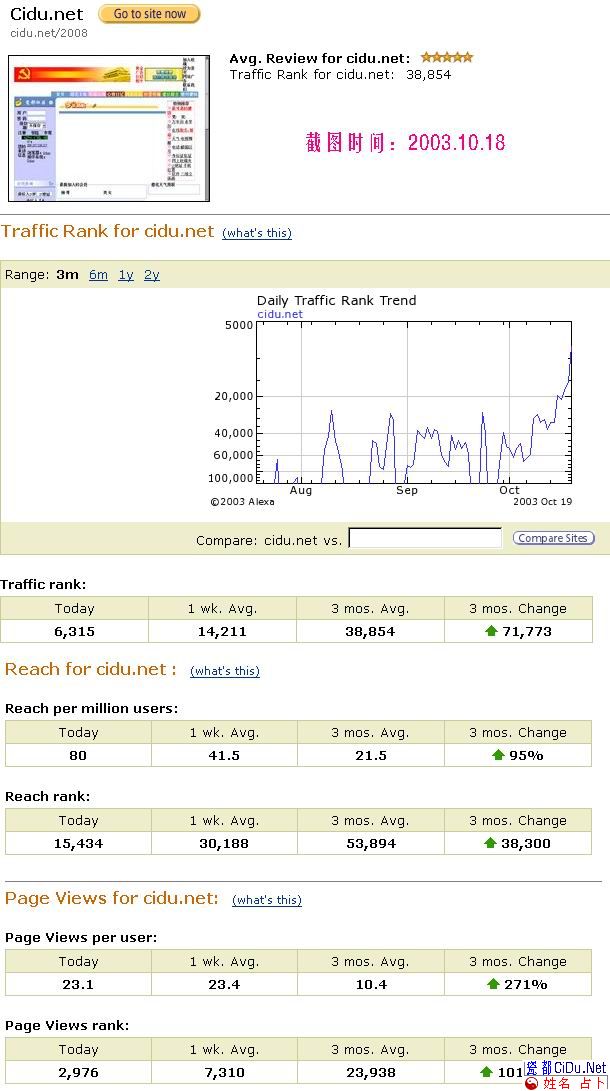This screenshot has height=1091, width=610.
Task: Click green arrow beside 38,300 reach rank
Action: 490,843
